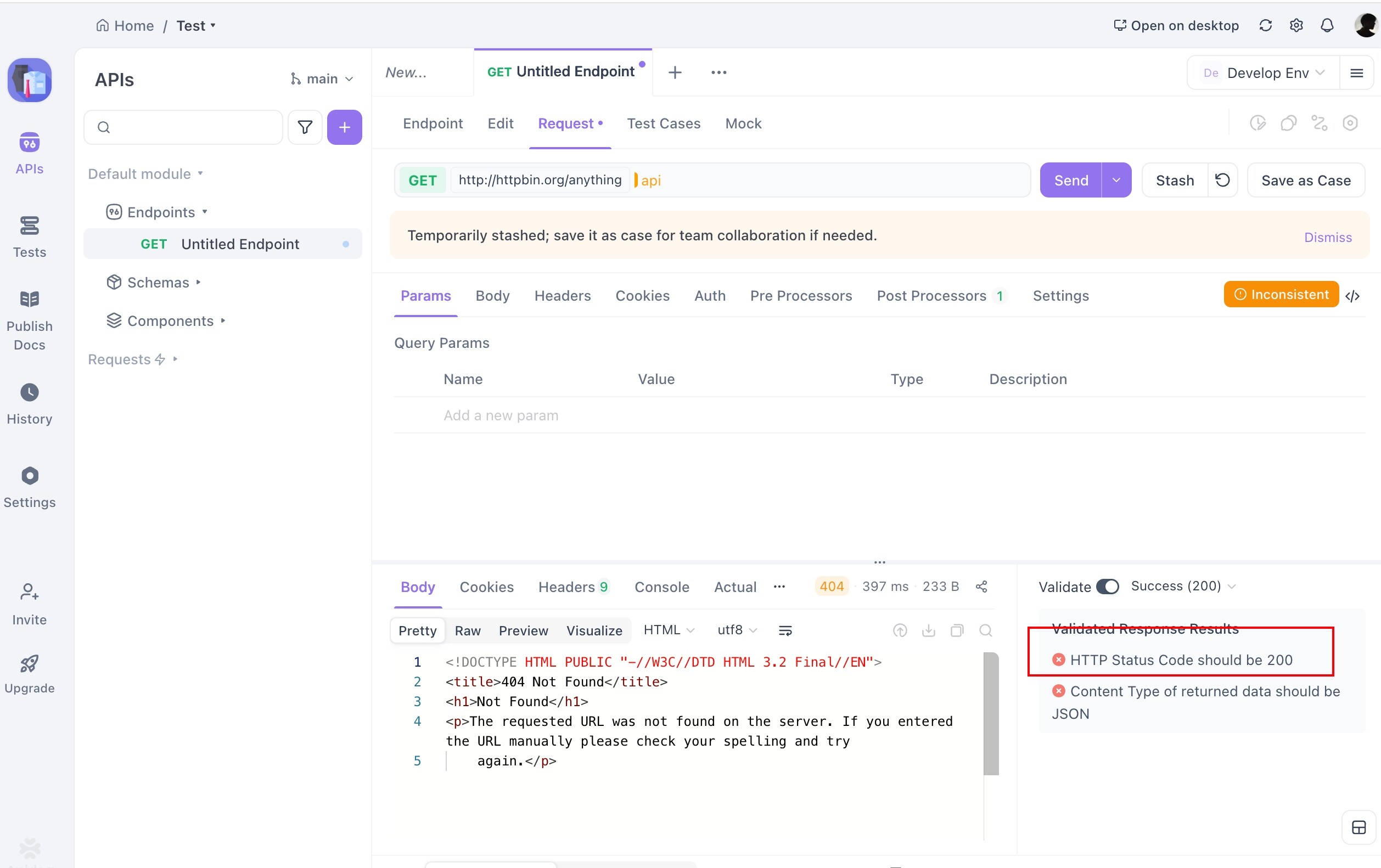Open the Success (200) response dropdown
The height and width of the screenshot is (868, 1381).
(1182, 586)
